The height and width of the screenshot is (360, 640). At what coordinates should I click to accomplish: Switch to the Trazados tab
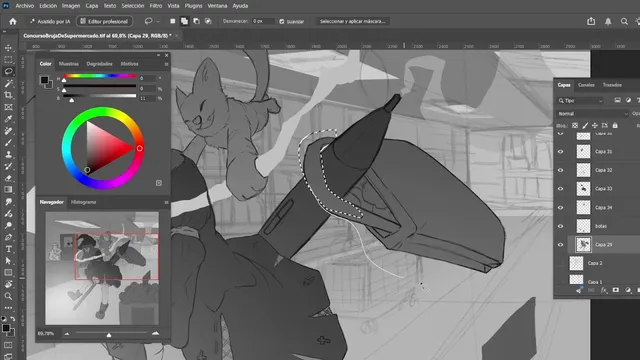[x=612, y=85]
